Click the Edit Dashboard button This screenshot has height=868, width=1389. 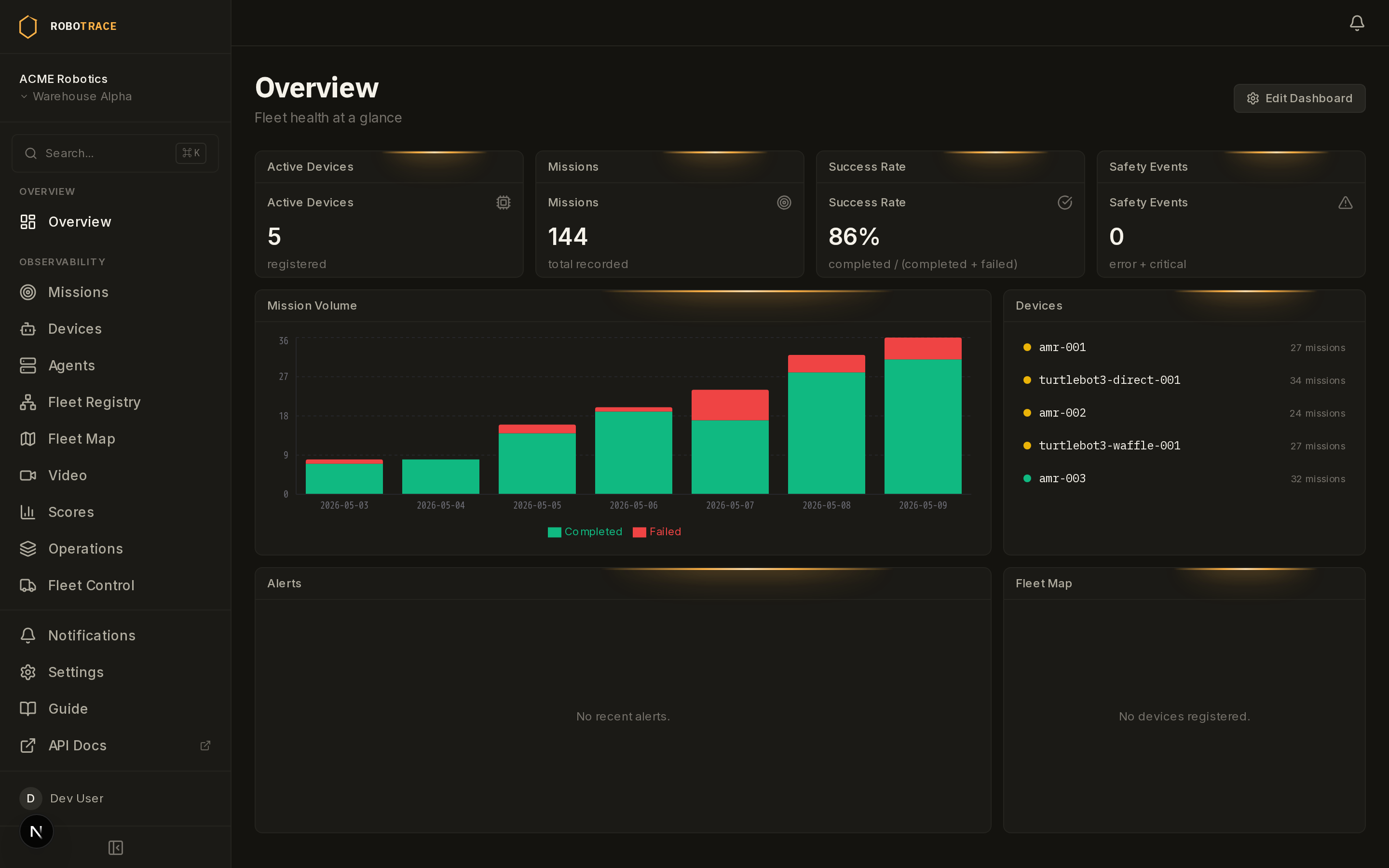click(1299, 98)
